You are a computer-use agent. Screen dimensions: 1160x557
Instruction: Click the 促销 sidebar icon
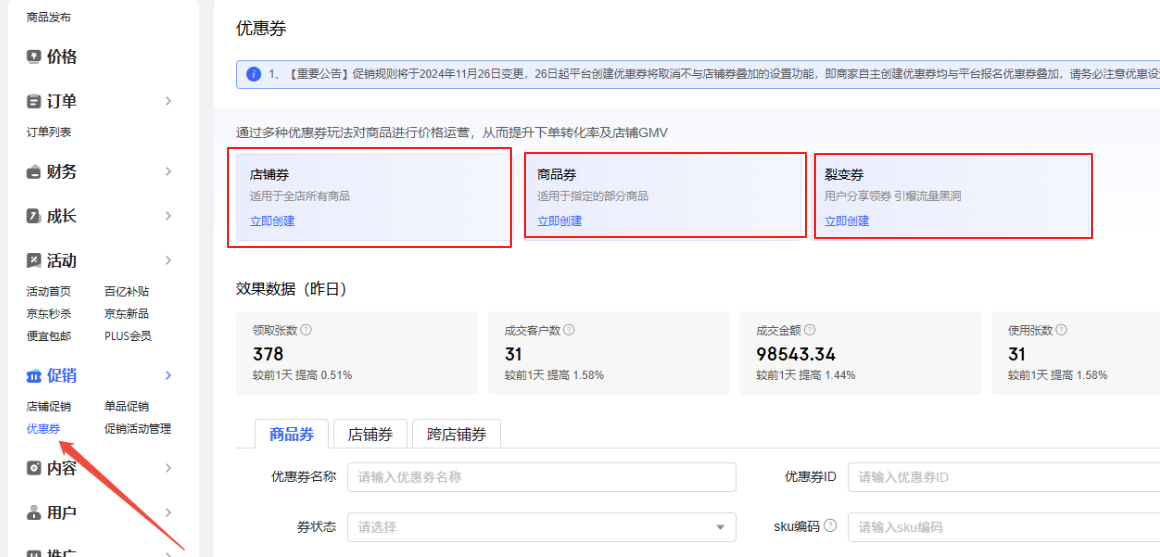pyautogui.click(x=34, y=376)
